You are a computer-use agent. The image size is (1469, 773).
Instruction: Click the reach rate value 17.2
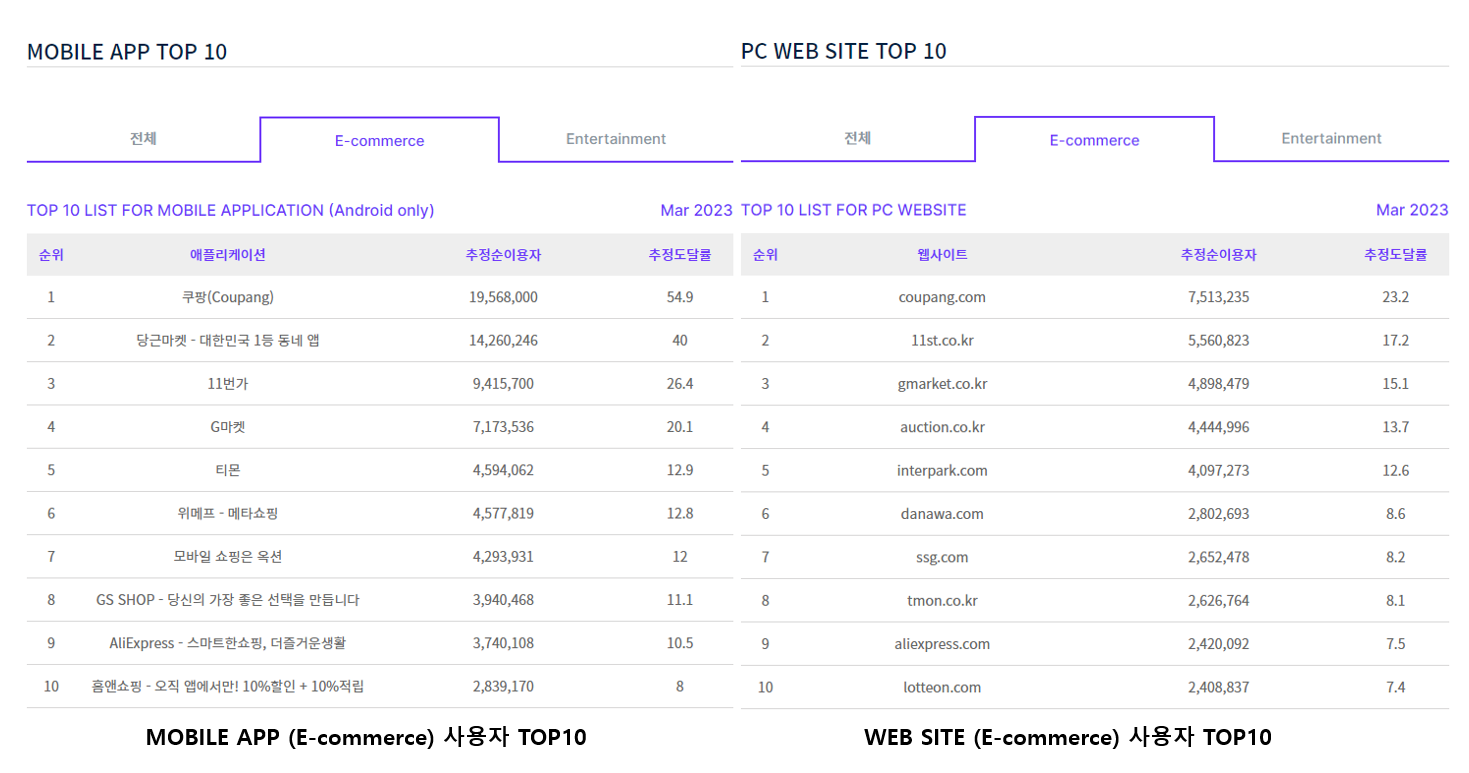pyautogui.click(x=1396, y=340)
